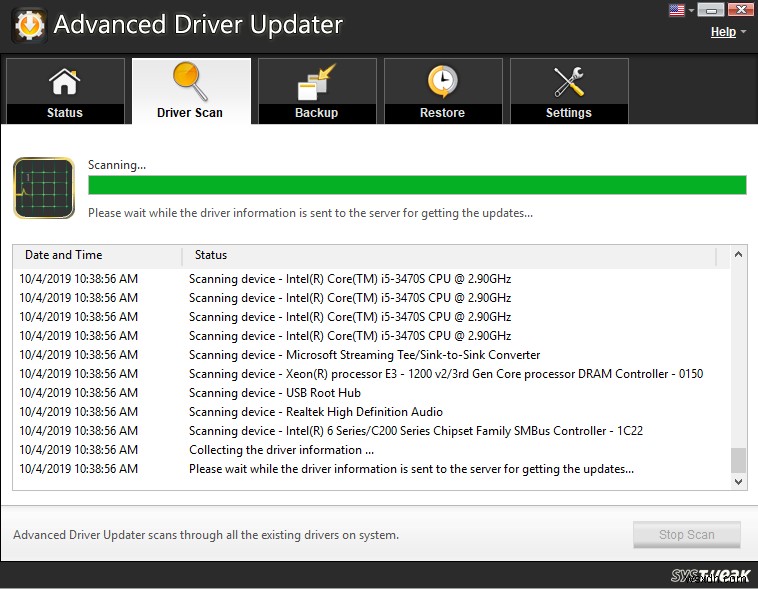This screenshot has height=589, width=758.
Task: Click the Date and Time column header
Action: [x=98, y=255]
